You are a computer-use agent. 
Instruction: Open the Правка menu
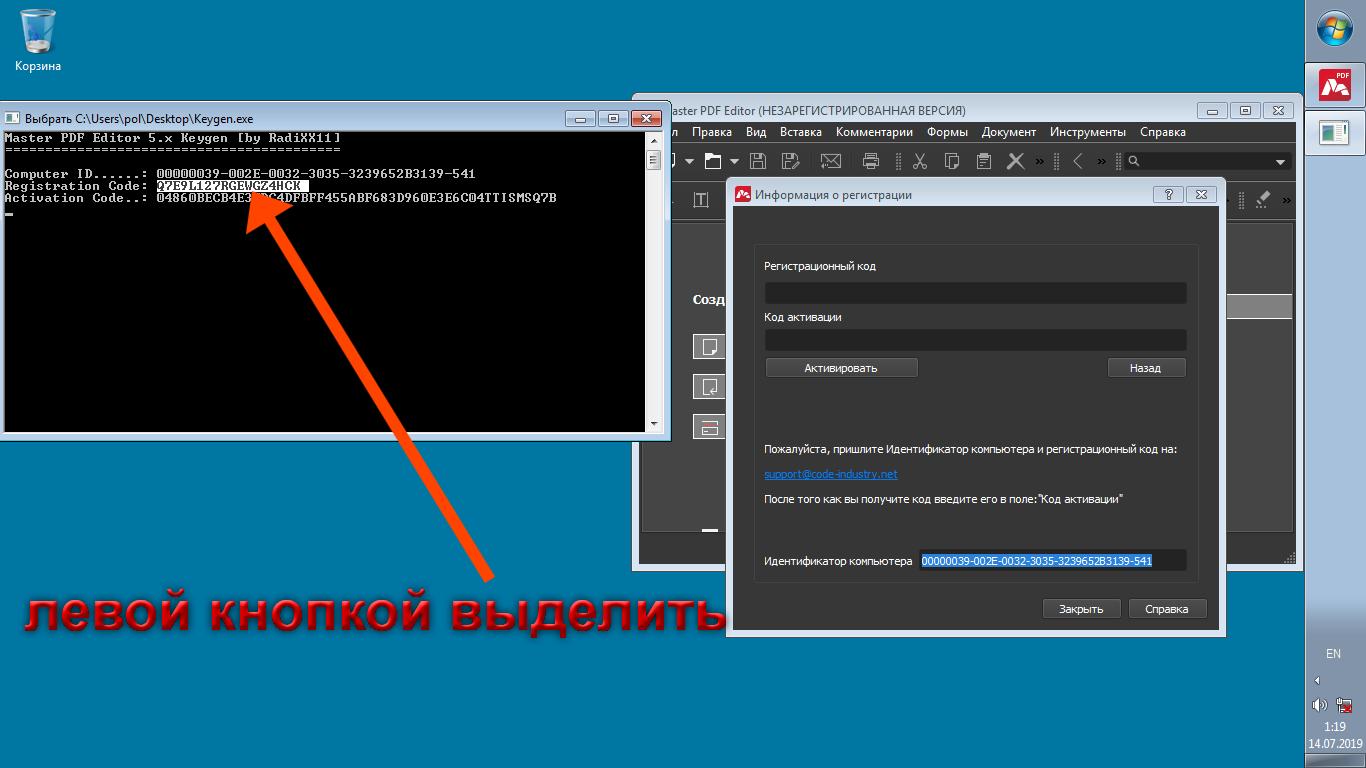[x=712, y=132]
